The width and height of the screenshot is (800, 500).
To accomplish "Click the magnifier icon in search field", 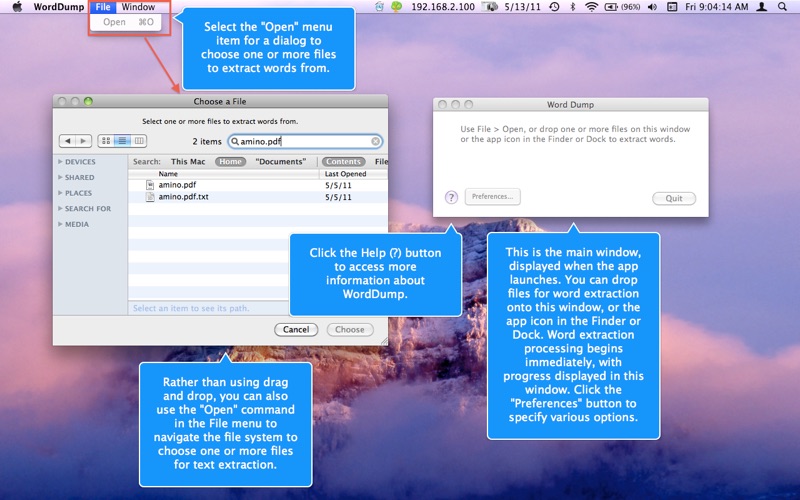I will pyautogui.click(x=235, y=141).
